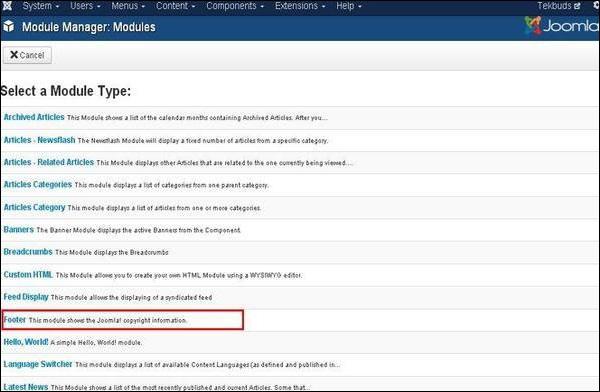Viewport: 600px width, 392px height.
Task: Open the System menu
Action: pos(41,6)
